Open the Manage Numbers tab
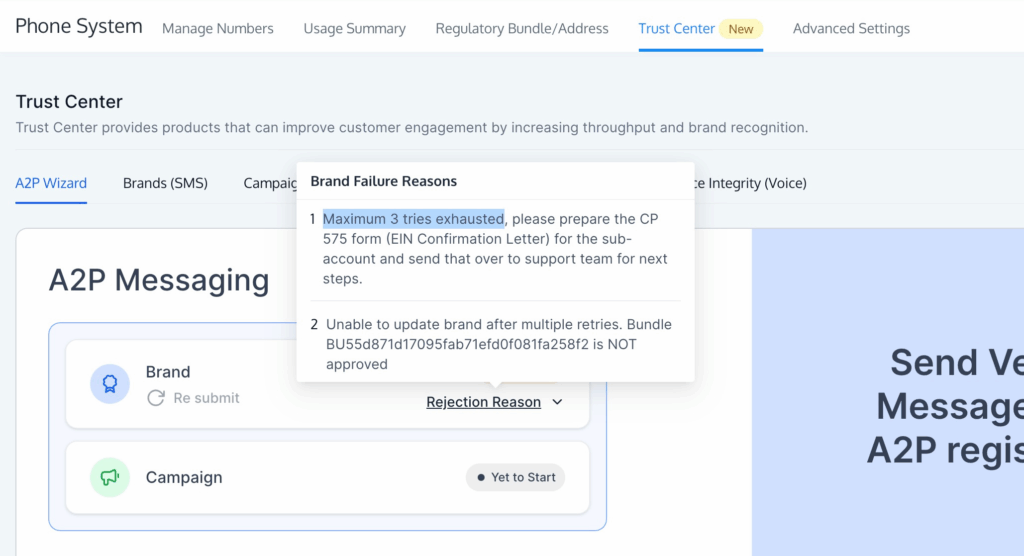Screen dimensions: 1024x556 pos(217,29)
